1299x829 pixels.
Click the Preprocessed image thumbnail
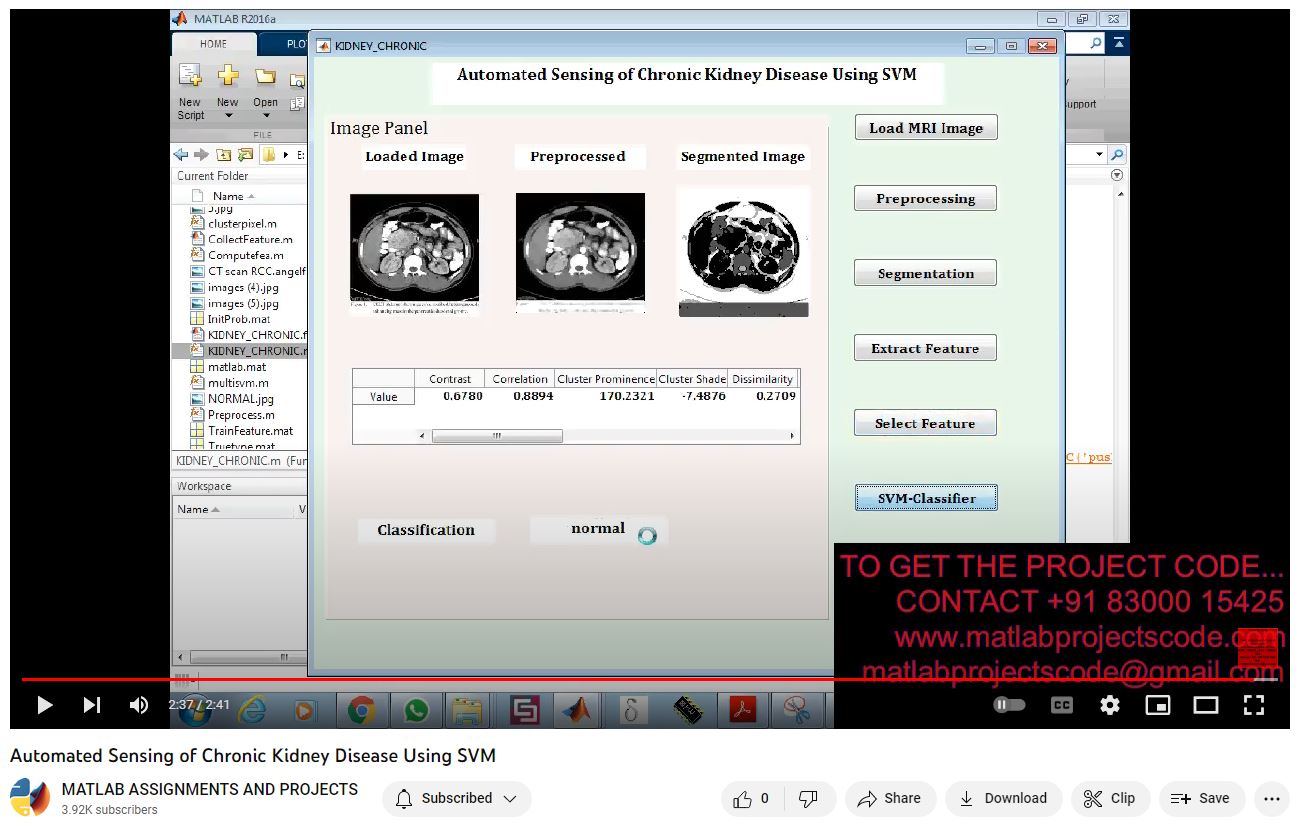coord(580,253)
